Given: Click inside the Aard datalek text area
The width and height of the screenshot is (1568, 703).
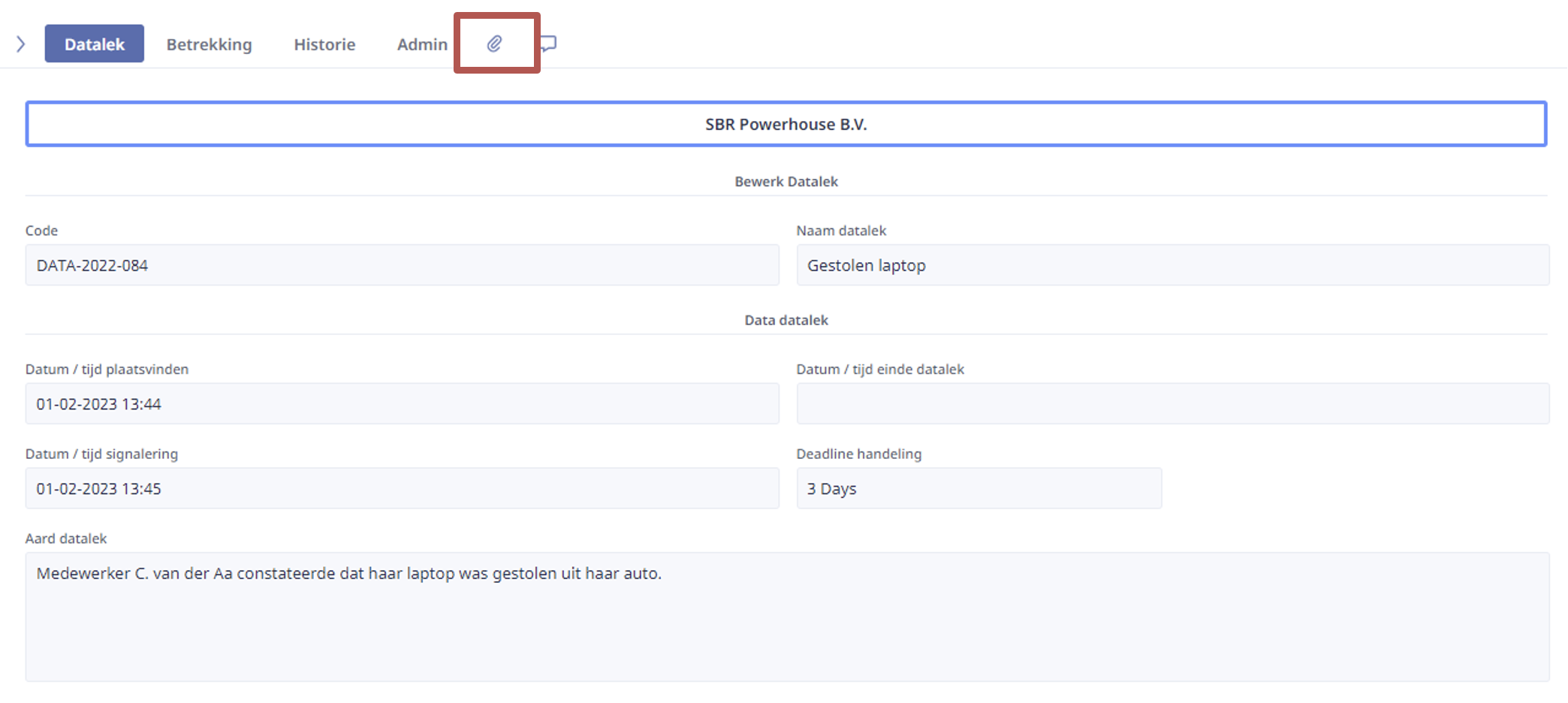Looking at the screenshot, I should pos(788,617).
